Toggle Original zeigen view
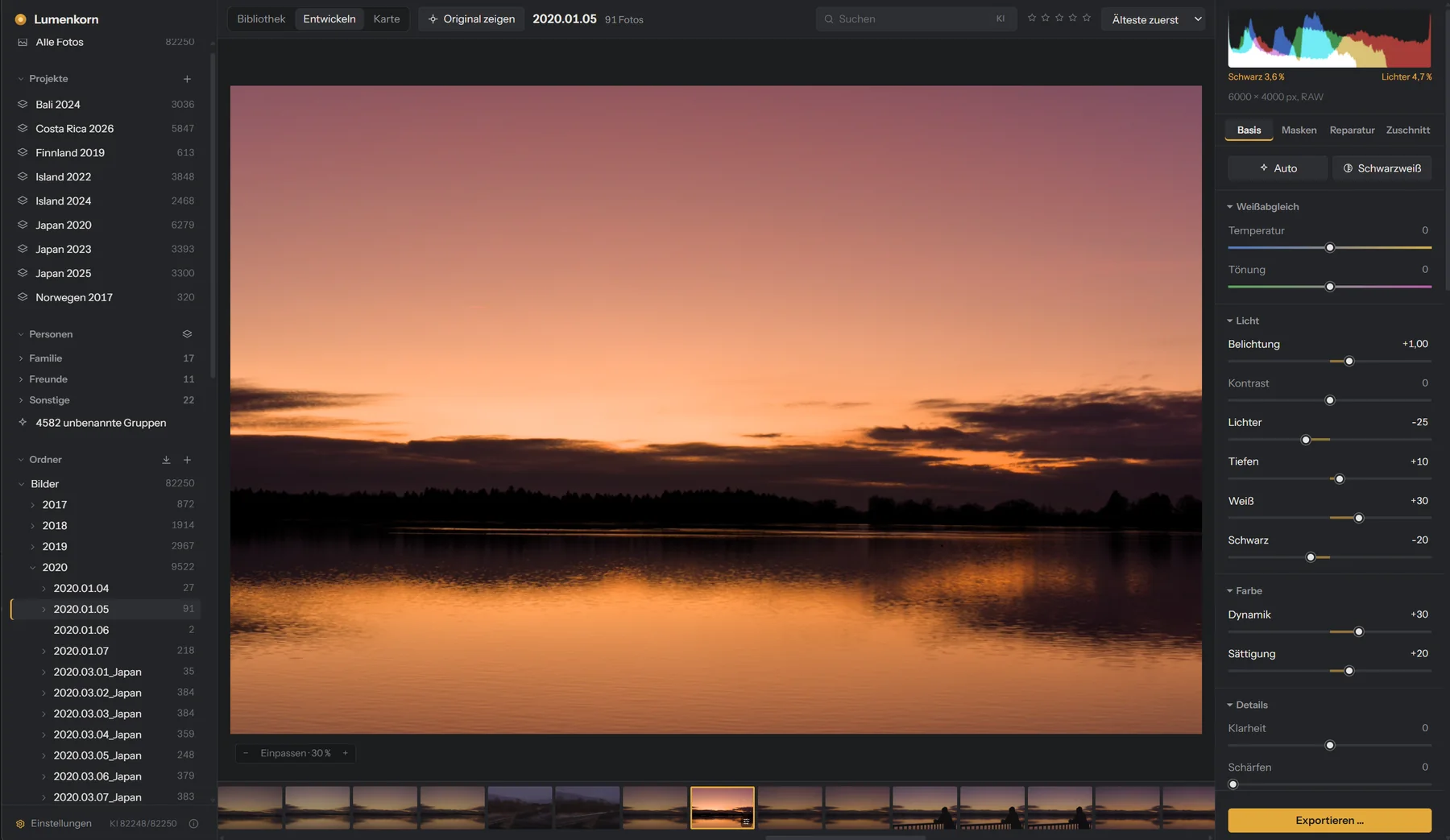Image resolution: width=1450 pixels, height=840 pixels. 471,19
